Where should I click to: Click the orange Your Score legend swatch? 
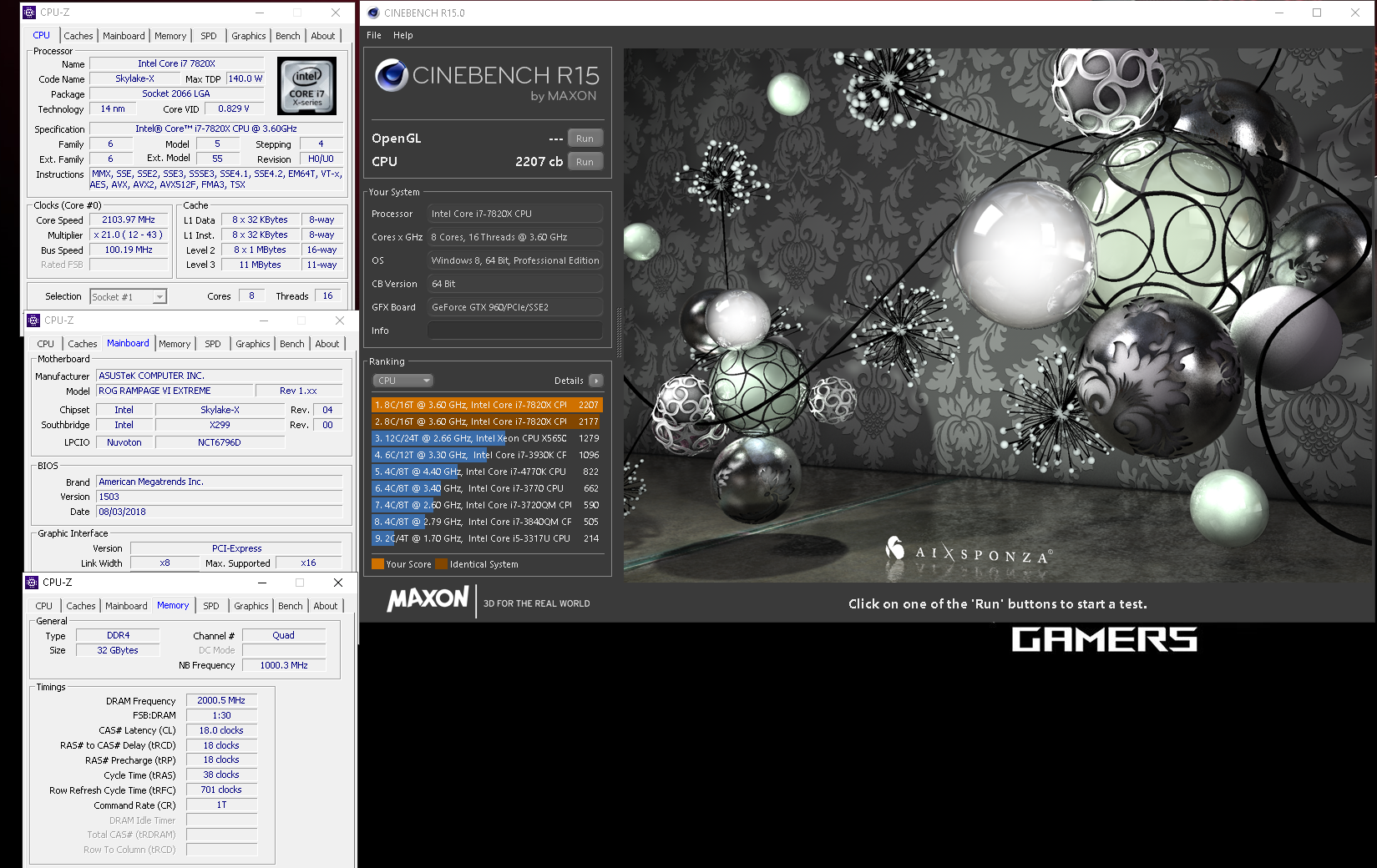click(377, 564)
